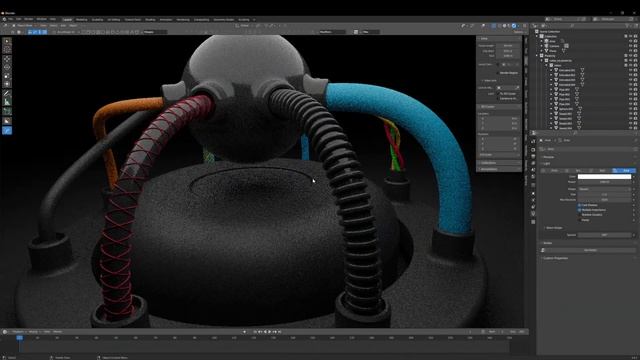Screen dimensions: 640x360
Task: Switch to the Geometry Nodes workspace tab
Action: pyautogui.click(x=224, y=20)
